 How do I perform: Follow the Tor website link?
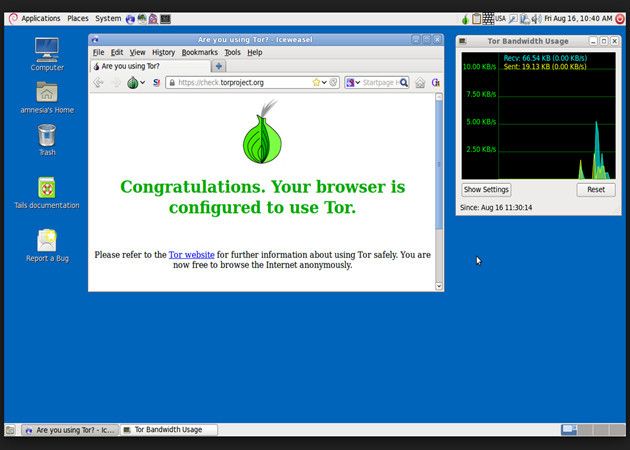click(191, 255)
